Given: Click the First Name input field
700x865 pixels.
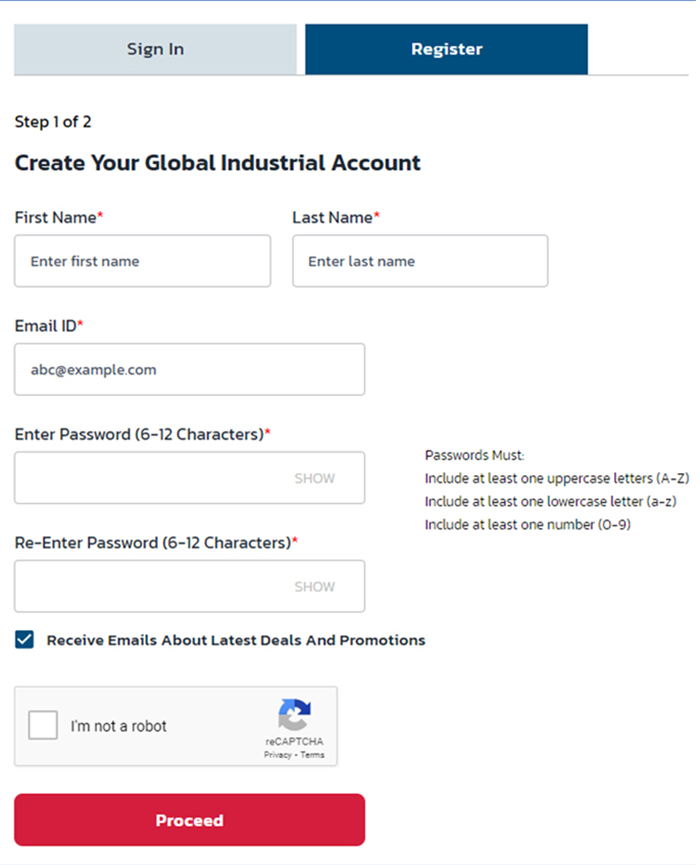Looking at the screenshot, I should [x=142, y=261].
